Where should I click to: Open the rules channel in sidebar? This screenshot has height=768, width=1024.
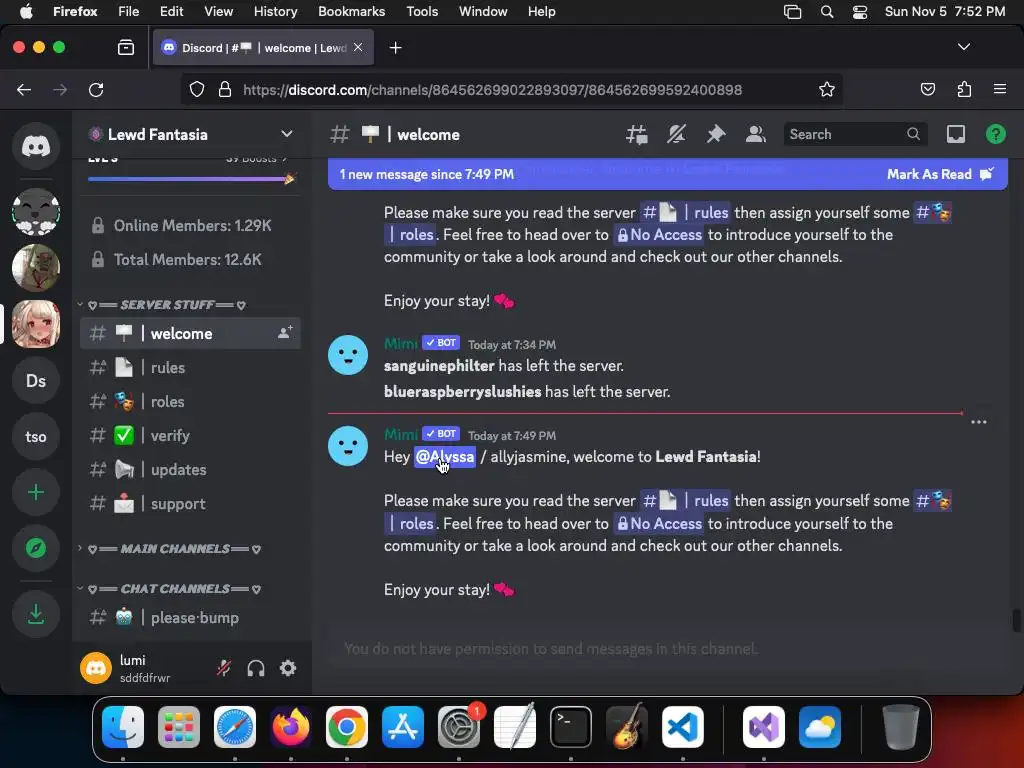190,368
